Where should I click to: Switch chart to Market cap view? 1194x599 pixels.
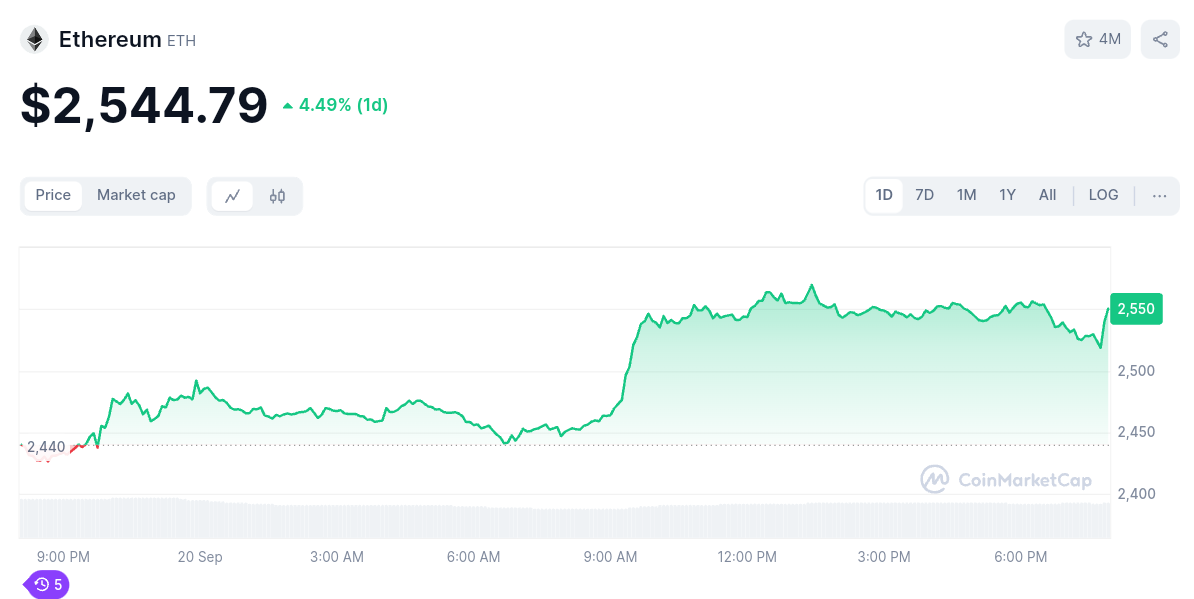(x=136, y=195)
